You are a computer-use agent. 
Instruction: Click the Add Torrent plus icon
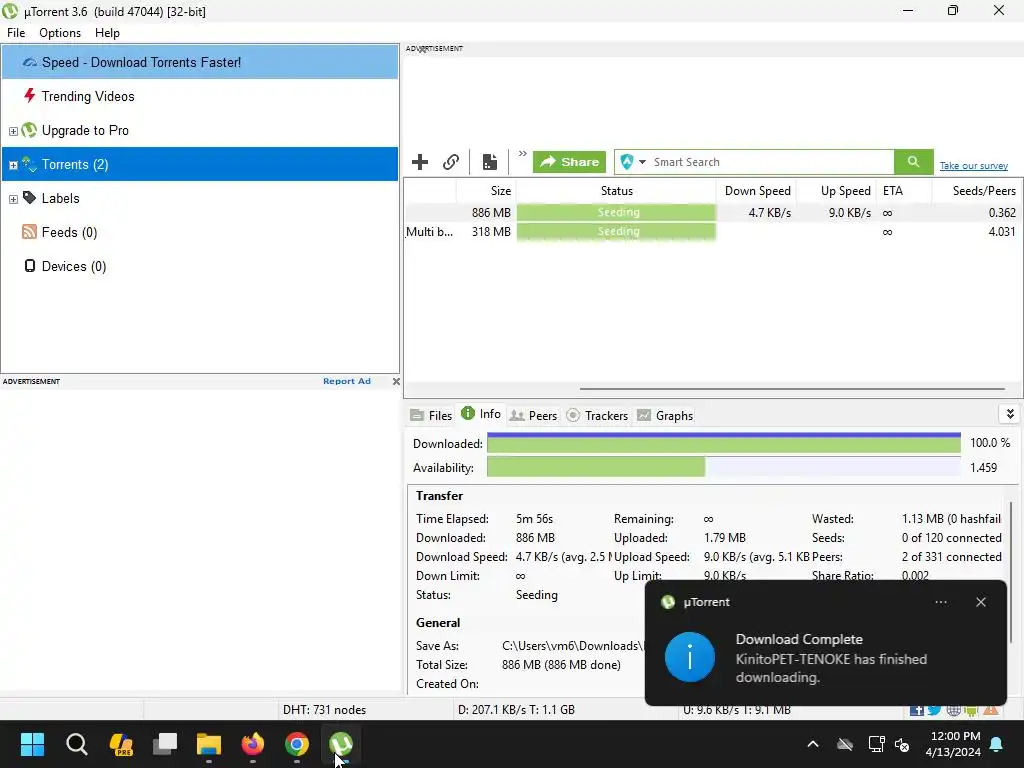(420, 162)
